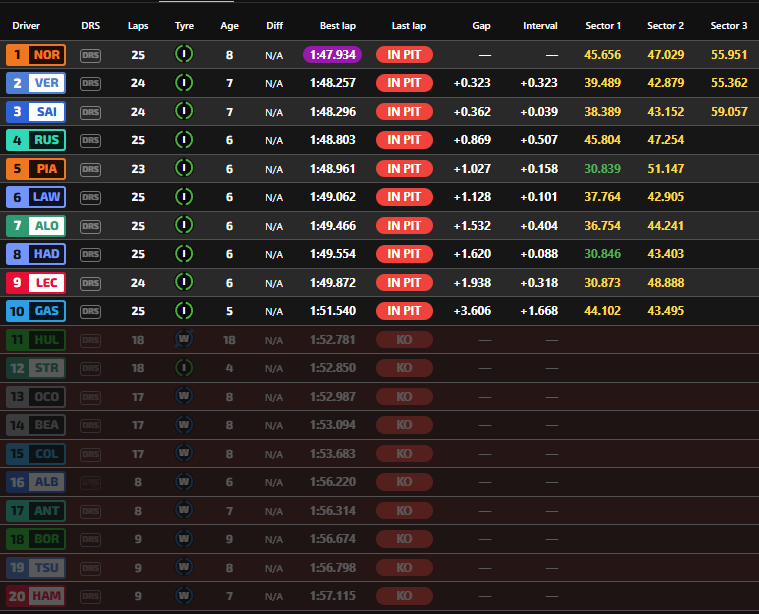Click the KO badge in STR row
The height and width of the screenshot is (614, 759).
[x=404, y=368]
